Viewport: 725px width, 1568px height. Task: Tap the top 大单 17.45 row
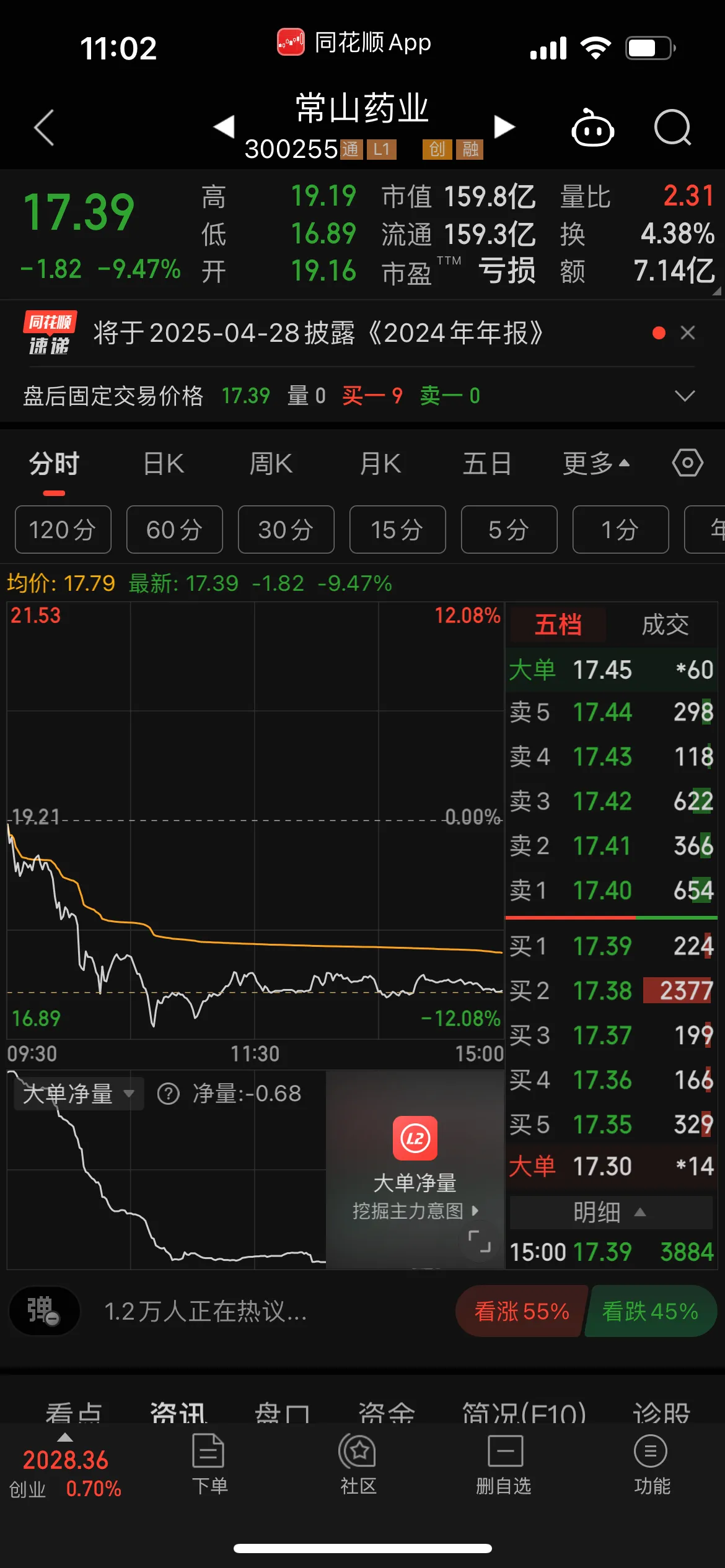click(x=611, y=670)
